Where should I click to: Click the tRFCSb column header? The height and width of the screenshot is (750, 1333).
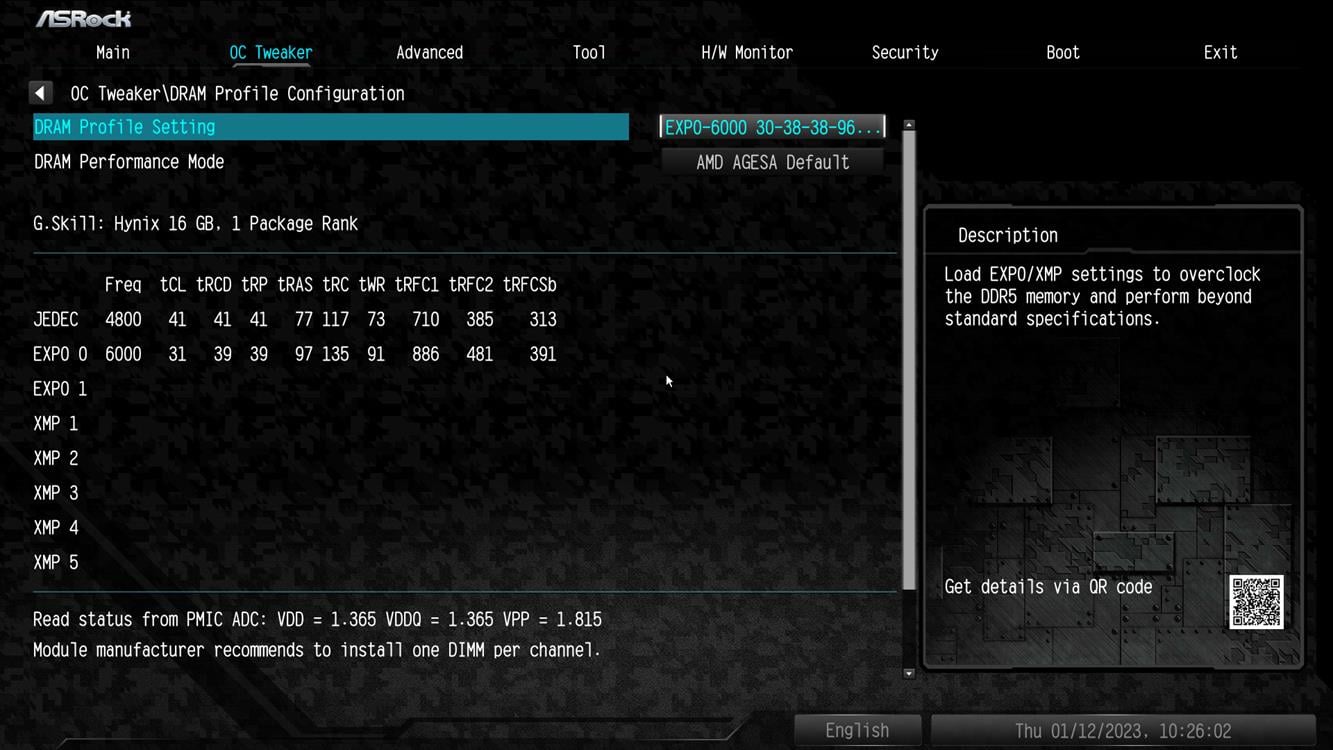(x=530, y=285)
